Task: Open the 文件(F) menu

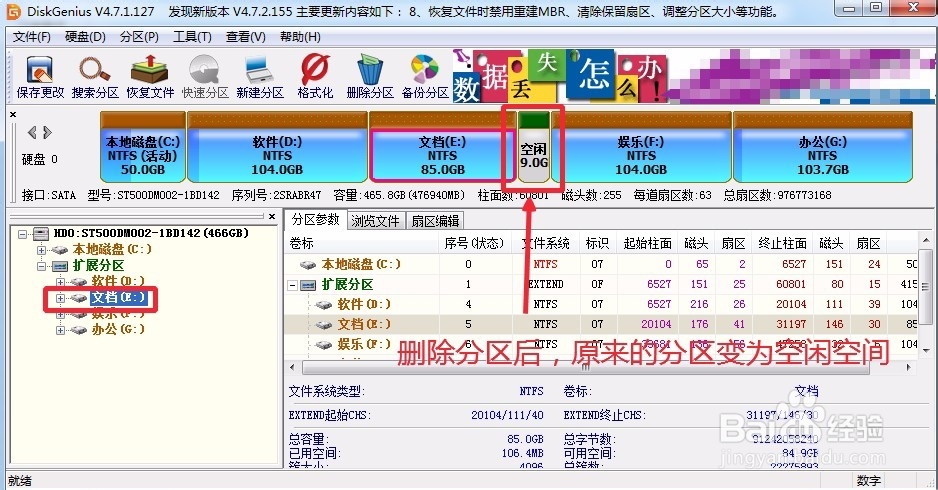Action: click(x=32, y=36)
